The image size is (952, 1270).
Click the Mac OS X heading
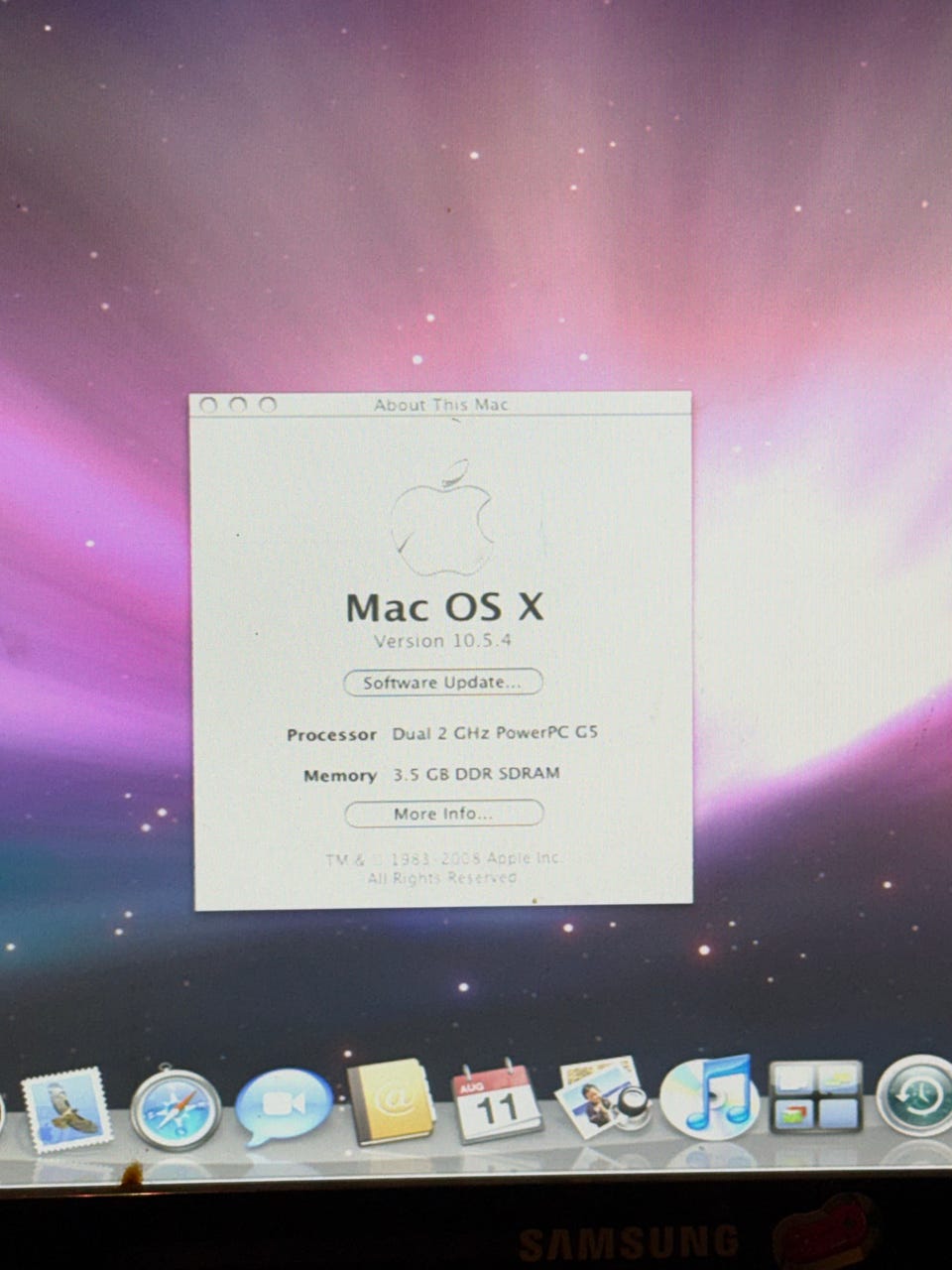point(444,606)
